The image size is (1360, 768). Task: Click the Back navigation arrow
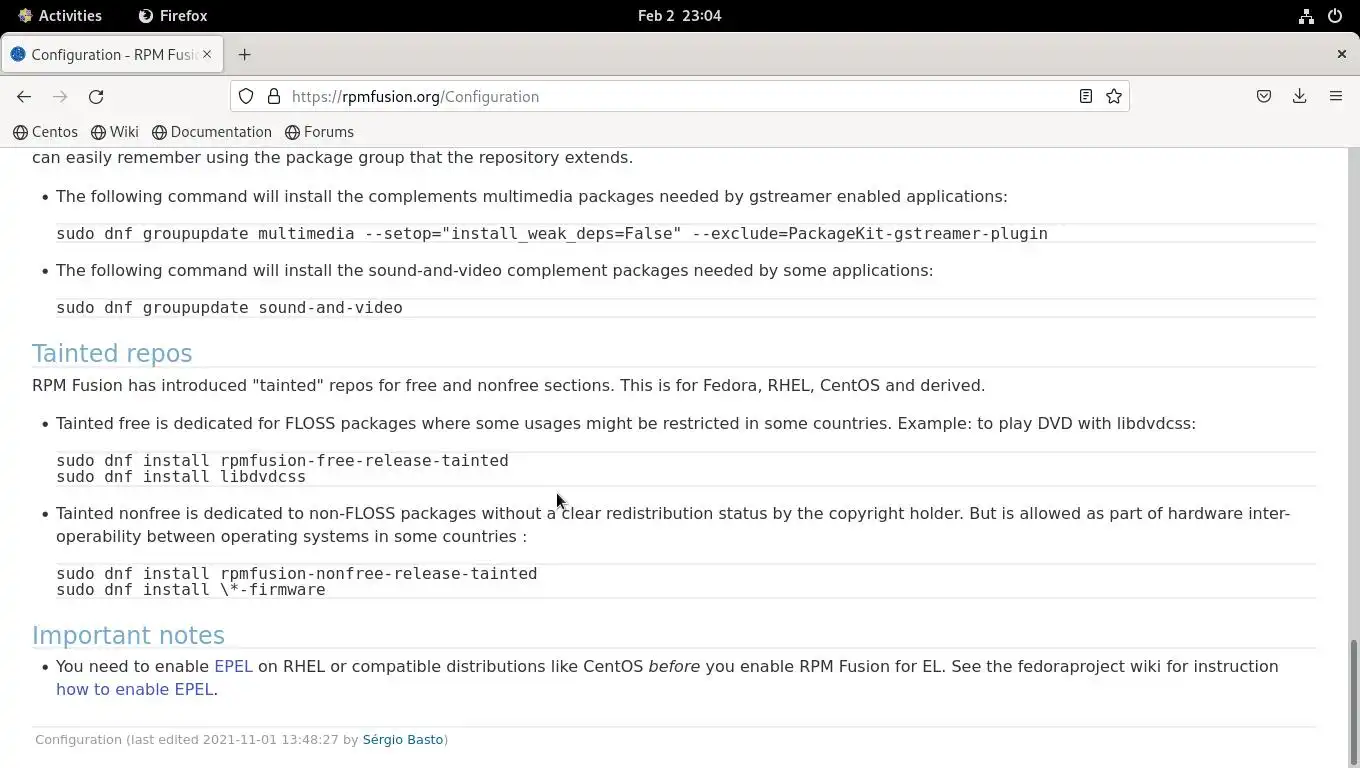coord(24,97)
